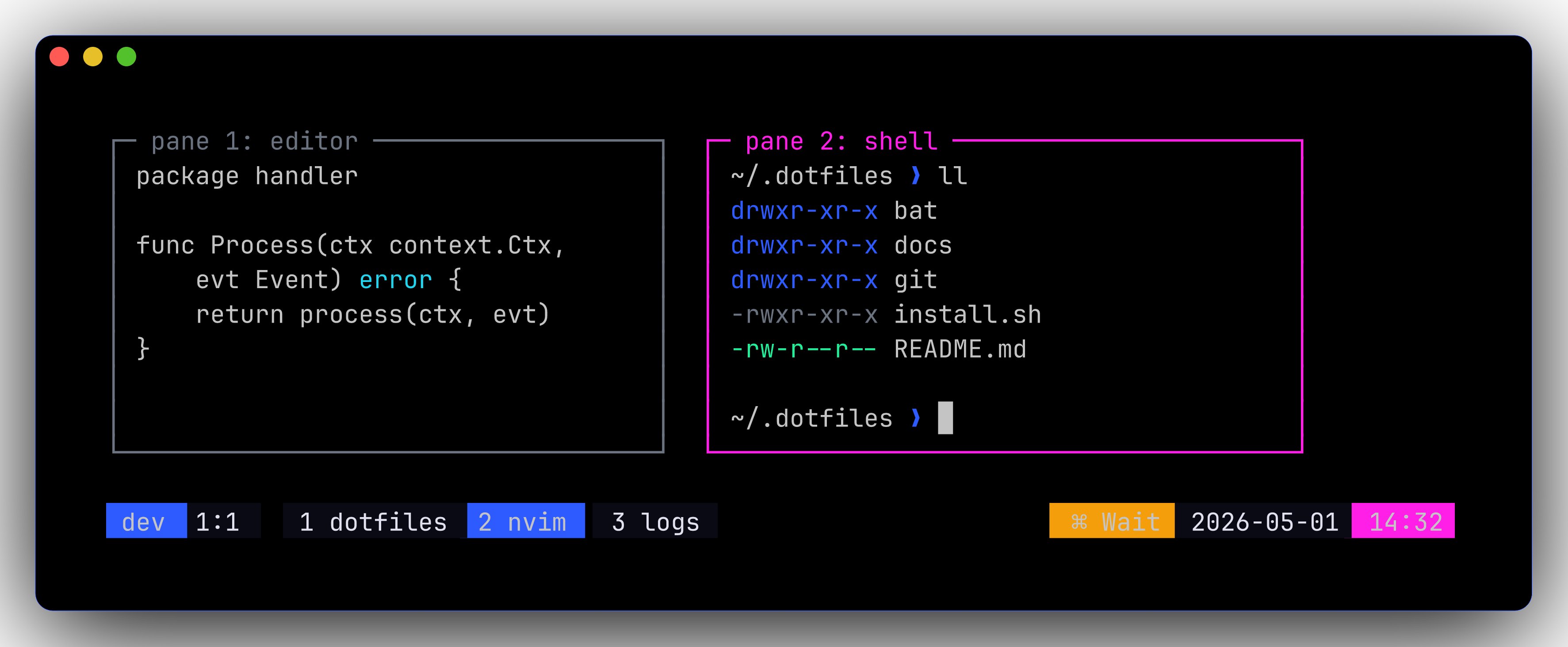This screenshot has width=1568, height=647.
Task: Click the red close window button
Action: (59, 57)
